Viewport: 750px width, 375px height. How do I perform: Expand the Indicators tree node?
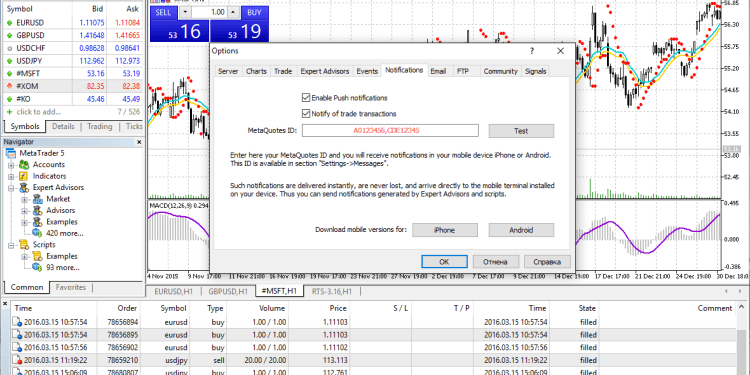(x=11, y=176)
